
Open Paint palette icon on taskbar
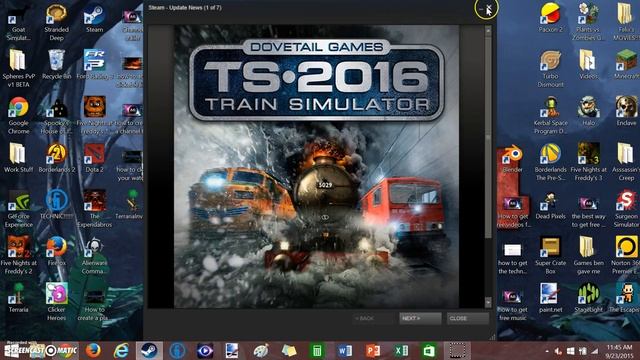261,351
